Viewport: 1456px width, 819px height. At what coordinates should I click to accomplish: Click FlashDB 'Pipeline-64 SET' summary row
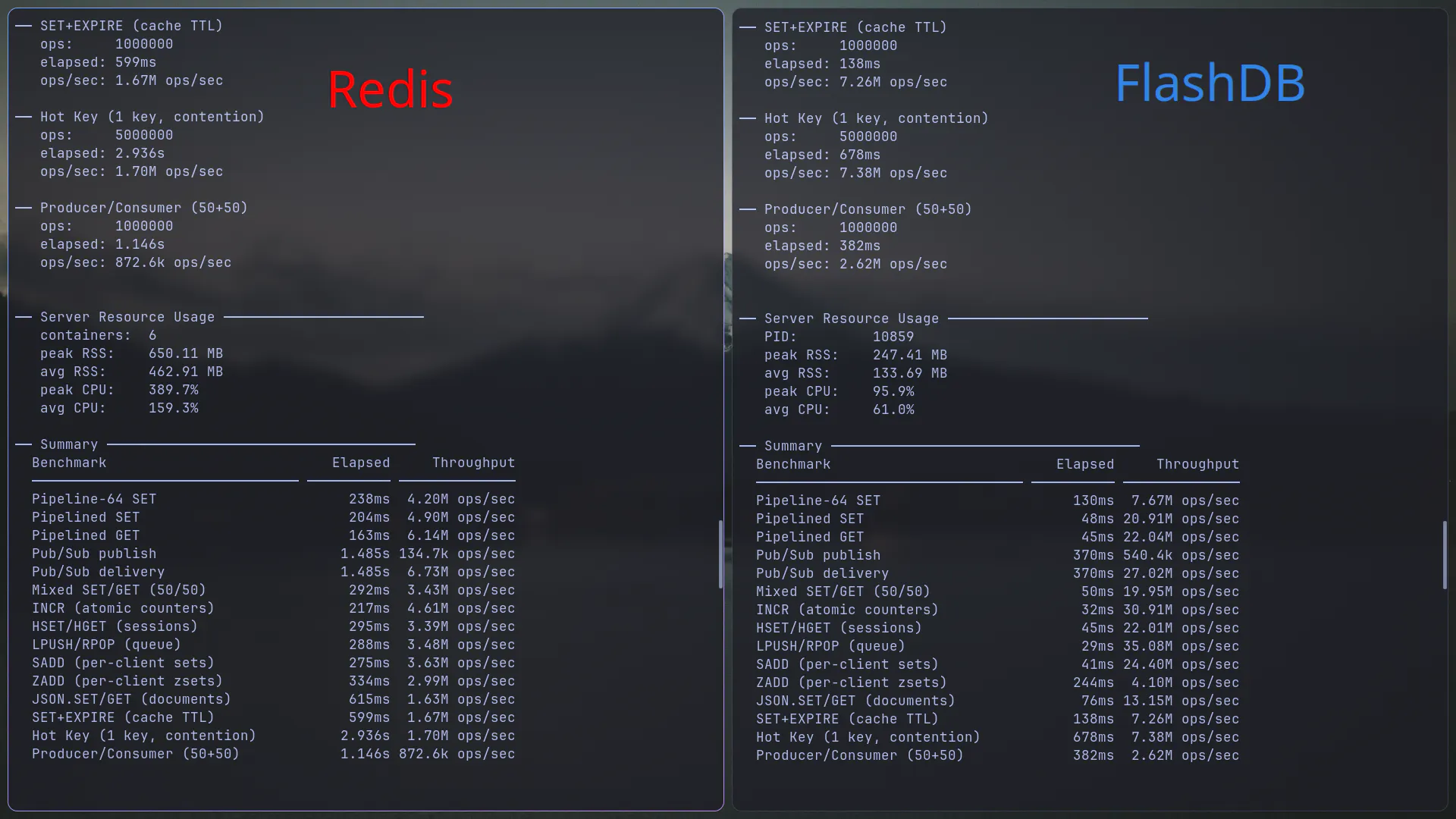point(997,500)
